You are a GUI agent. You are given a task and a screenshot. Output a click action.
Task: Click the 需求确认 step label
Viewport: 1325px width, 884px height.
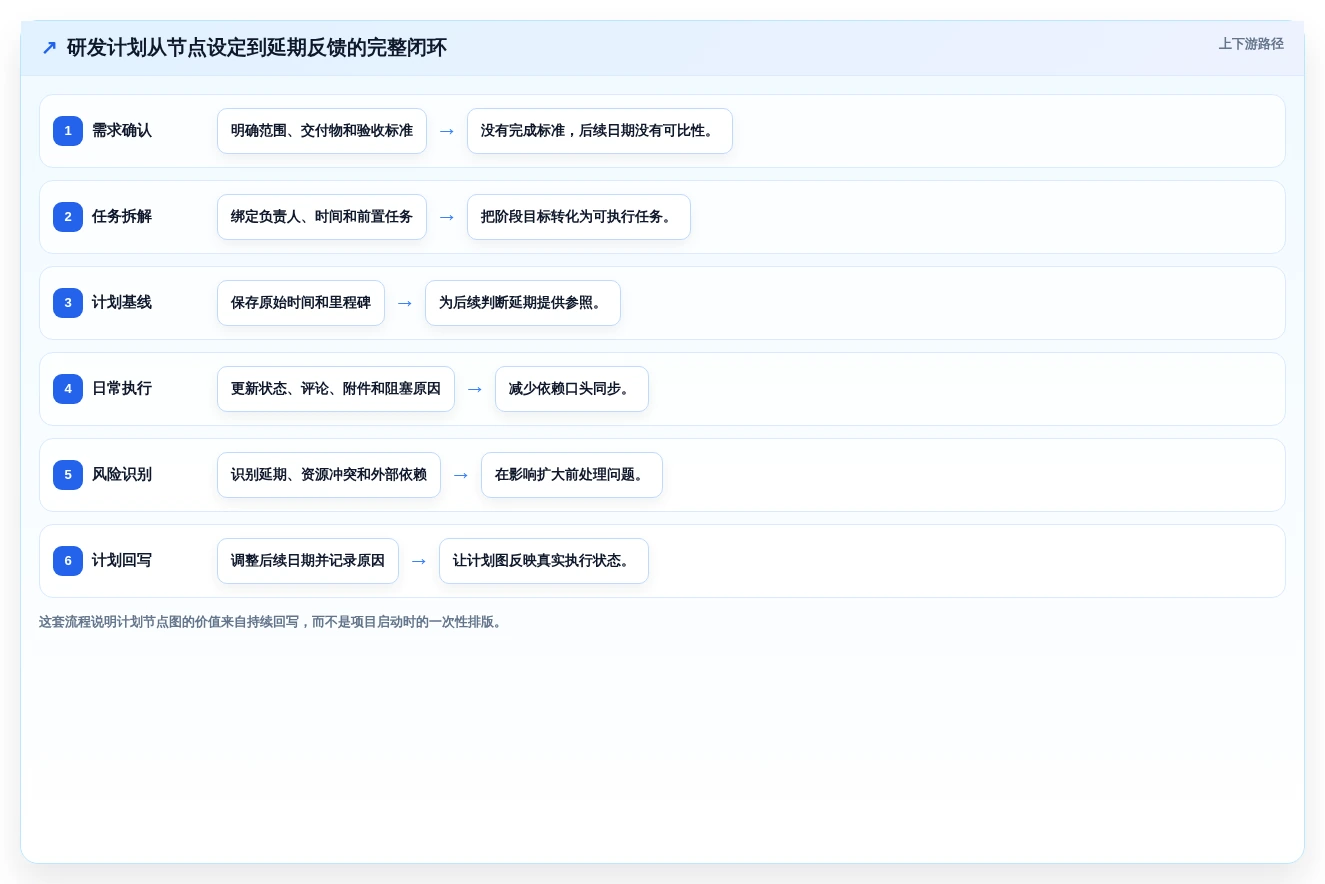pos(122,131)
